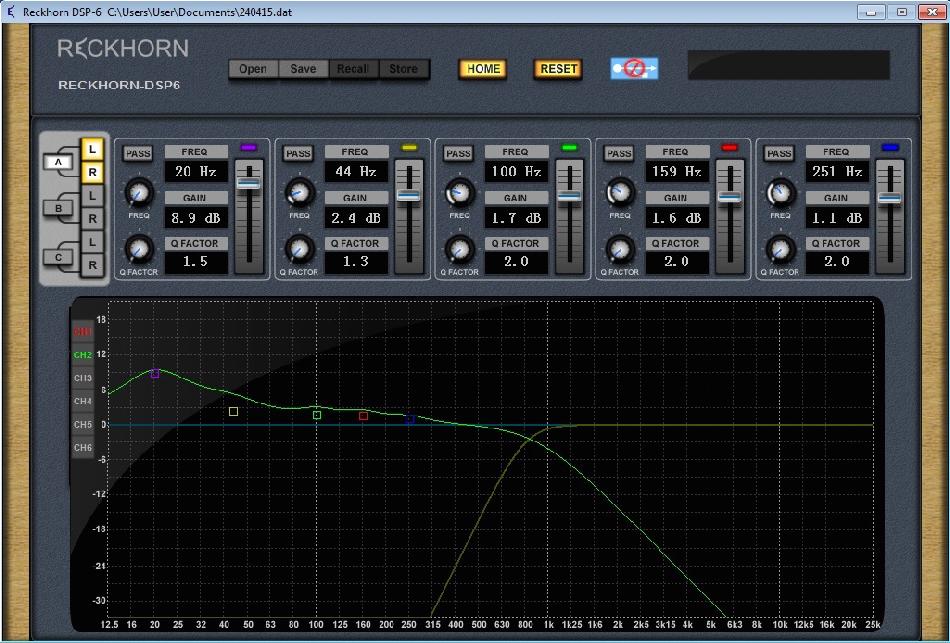Click the 251 Hz frequency value field

point(837,172)
